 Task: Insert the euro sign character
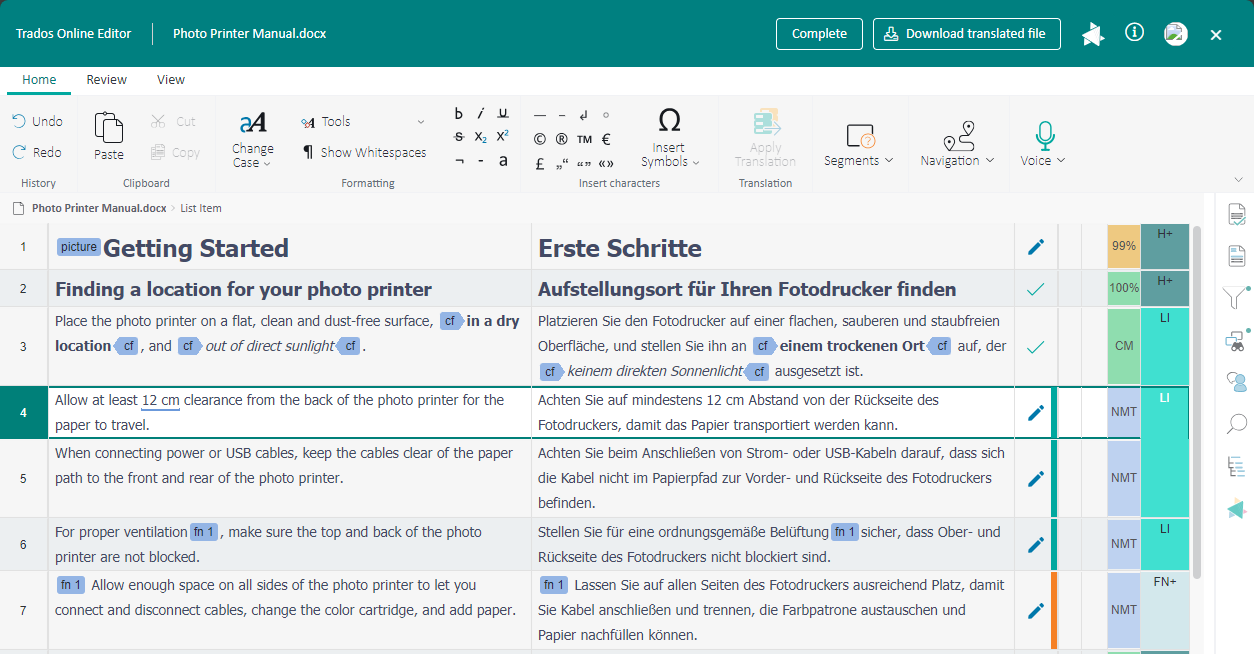point(605,139)
